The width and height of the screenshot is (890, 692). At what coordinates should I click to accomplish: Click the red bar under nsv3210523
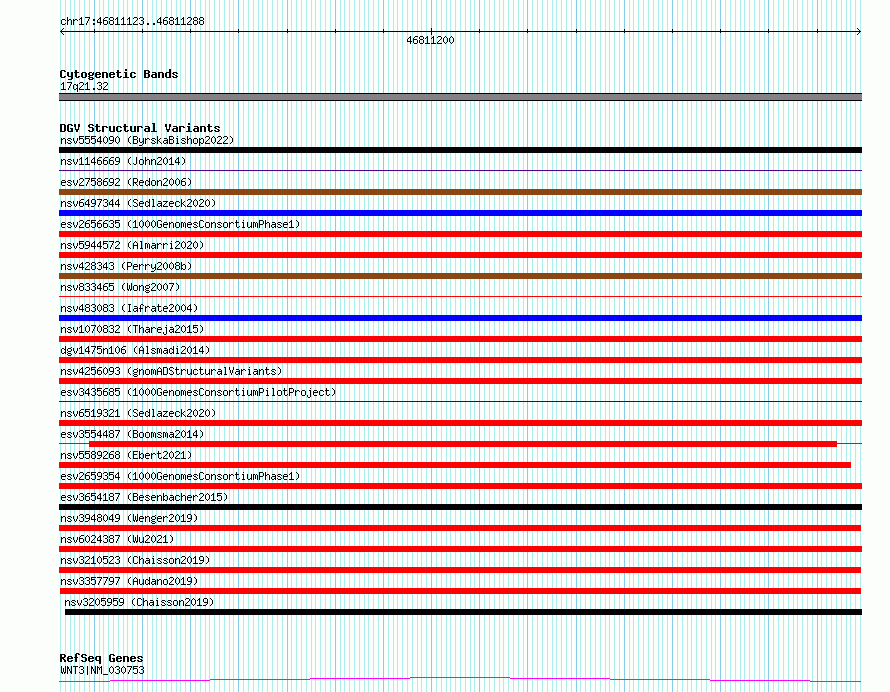460,570
